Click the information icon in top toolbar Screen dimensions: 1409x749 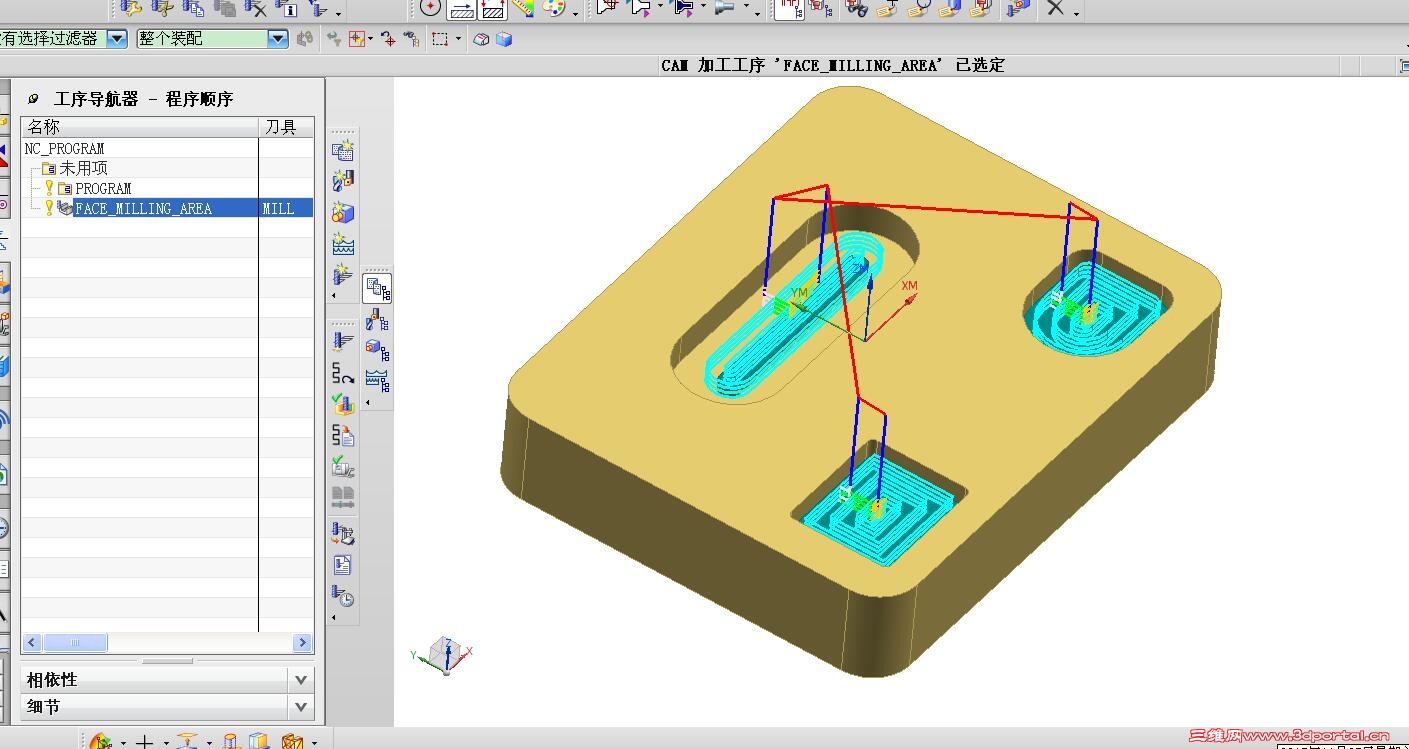point(286,9)
